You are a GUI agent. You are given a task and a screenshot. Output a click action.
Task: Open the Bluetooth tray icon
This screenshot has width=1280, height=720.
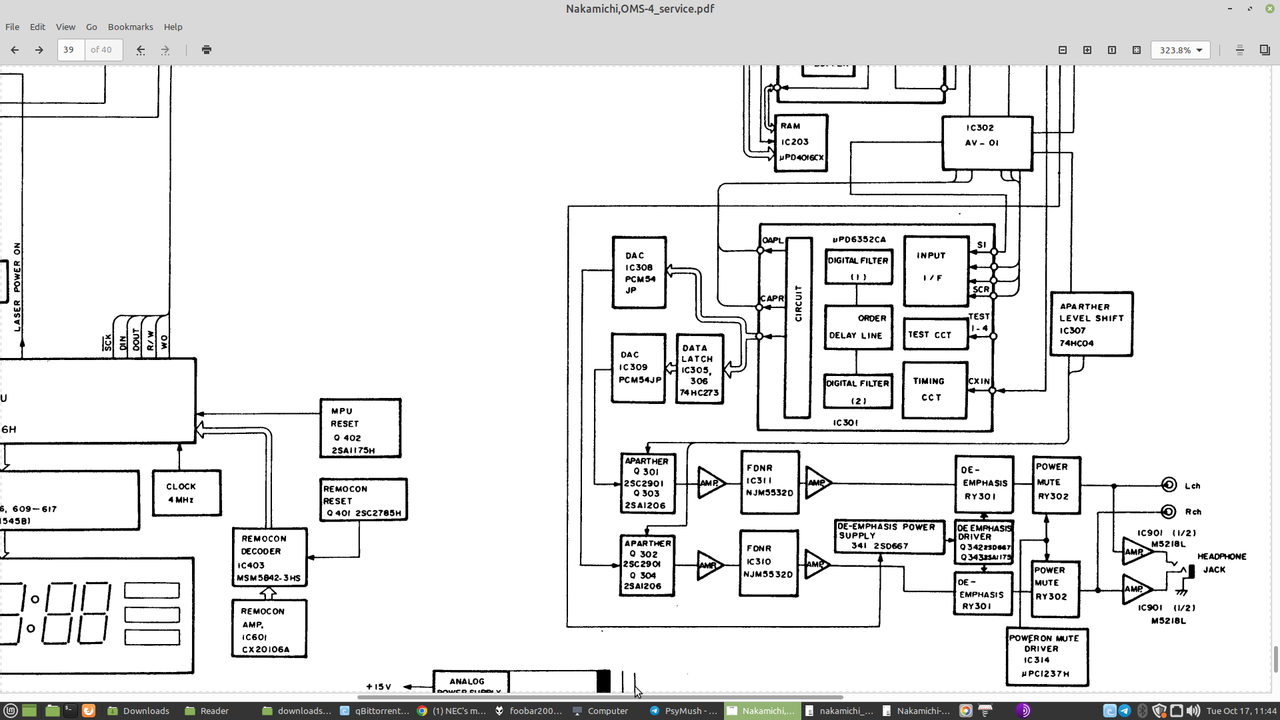point(1141,711)
